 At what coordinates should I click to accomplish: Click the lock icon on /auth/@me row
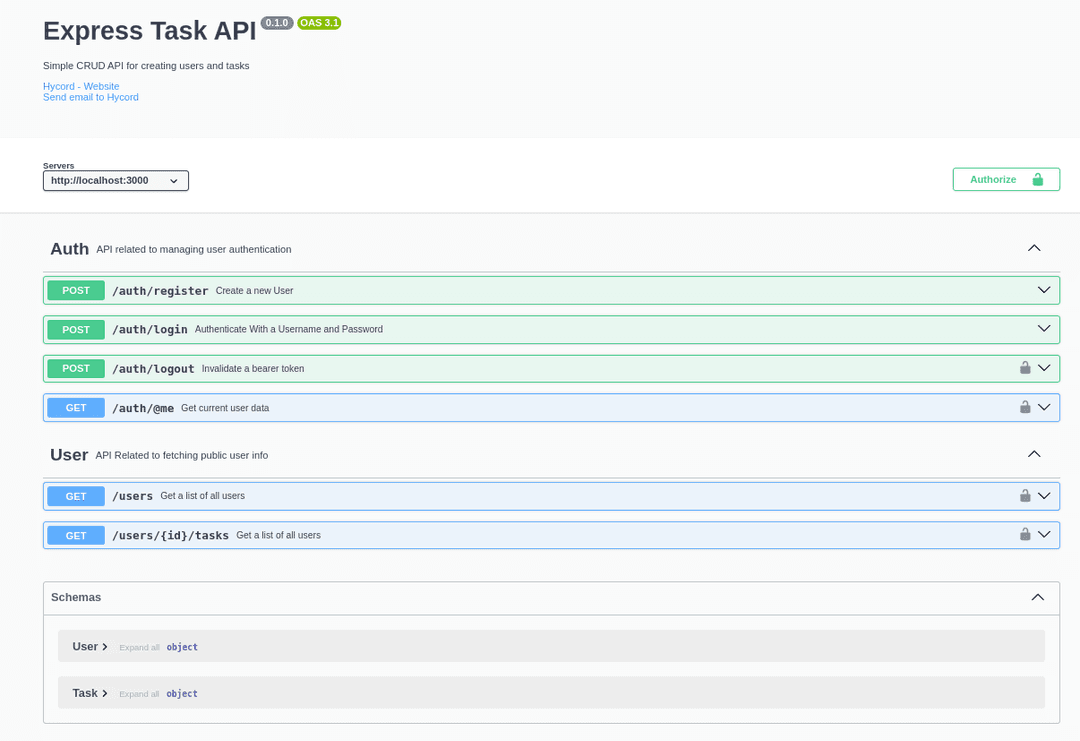pos(1025,407)
